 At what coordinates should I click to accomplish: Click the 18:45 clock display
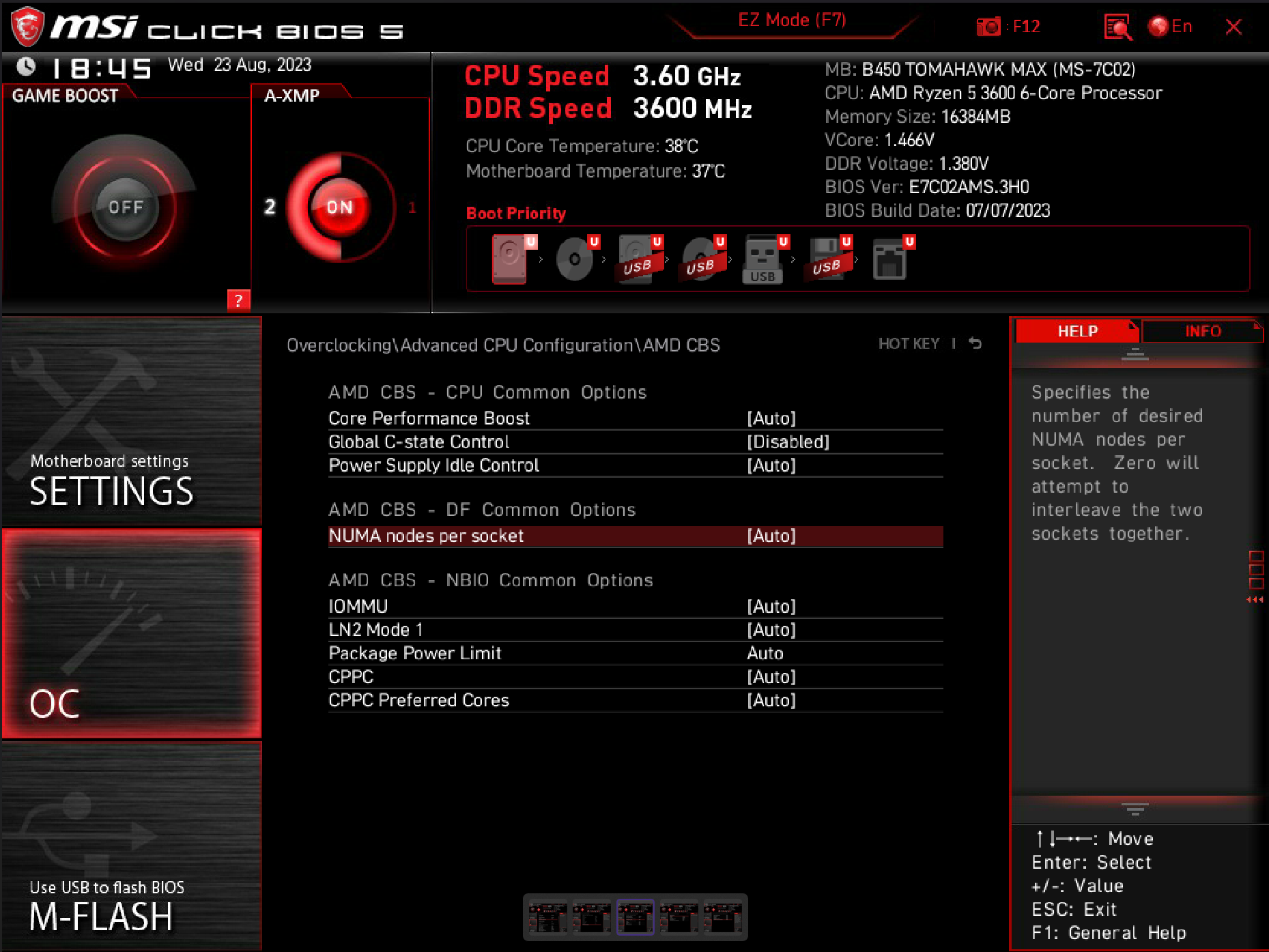point(102,68)
